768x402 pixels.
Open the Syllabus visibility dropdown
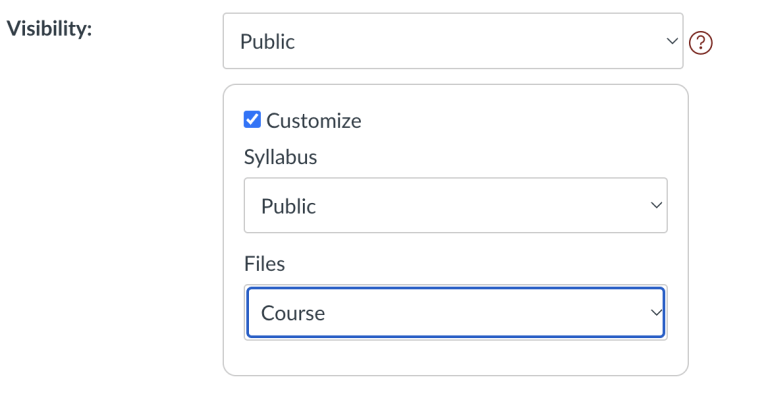pos(455,206)
